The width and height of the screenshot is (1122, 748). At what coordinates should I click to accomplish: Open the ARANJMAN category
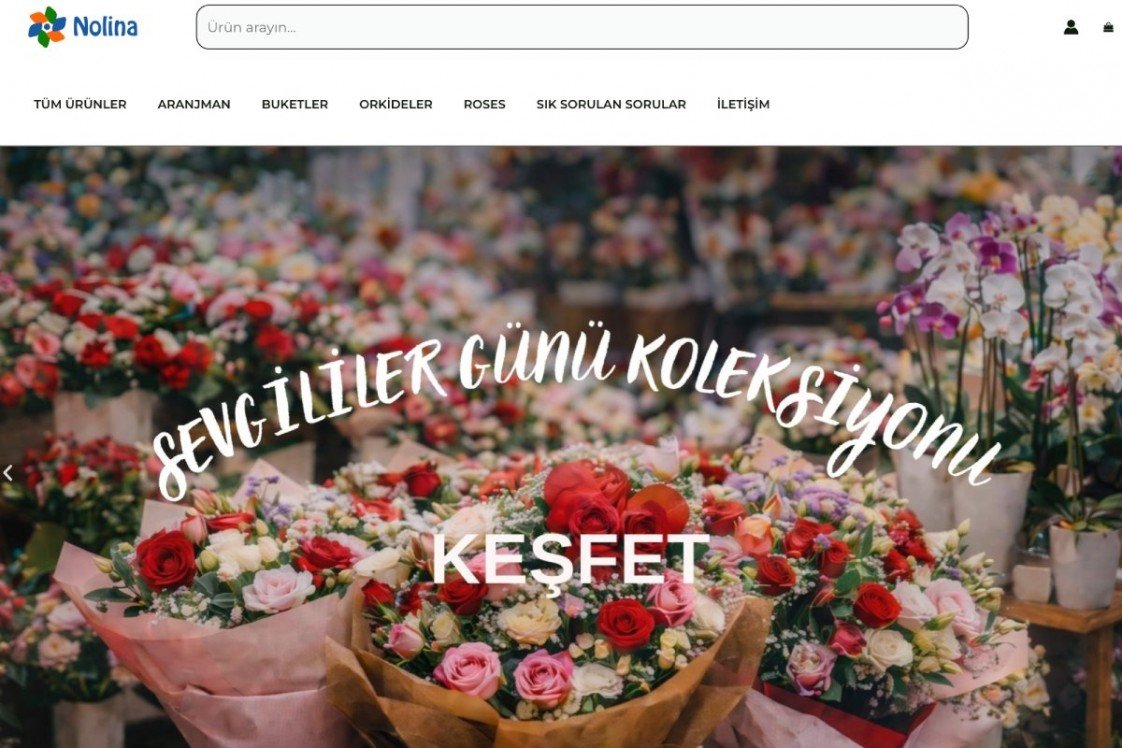194,104
